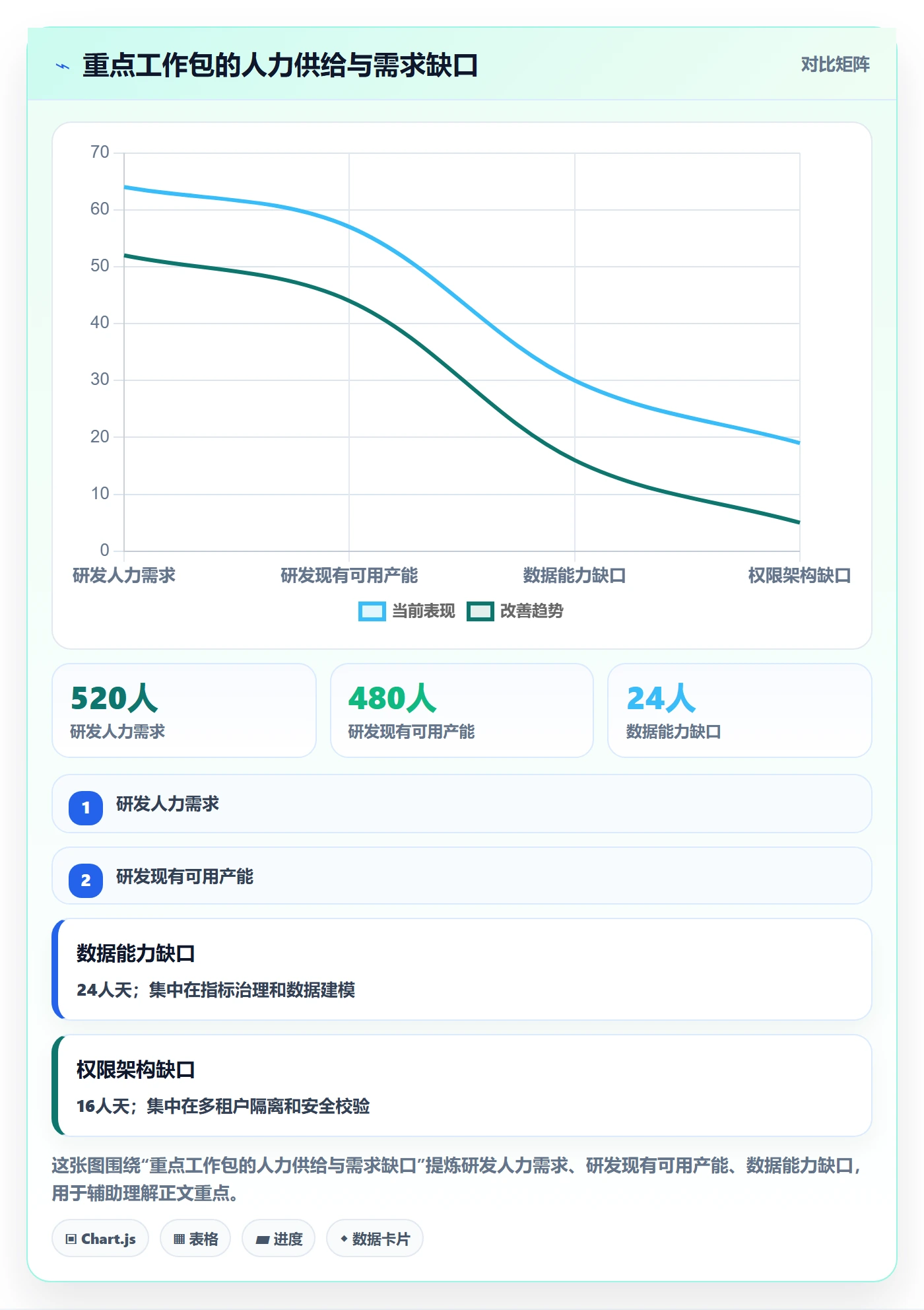Click the x-axis label 研发现有可用产能

349,576
